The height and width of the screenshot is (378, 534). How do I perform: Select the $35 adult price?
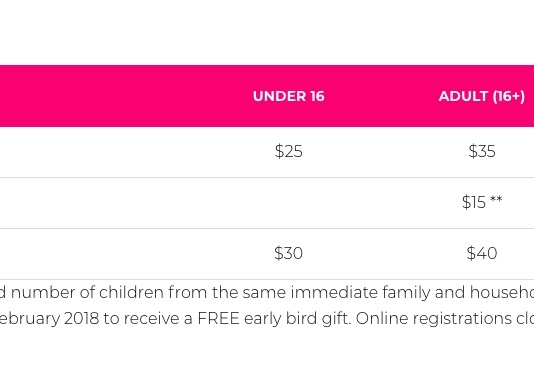482,151
